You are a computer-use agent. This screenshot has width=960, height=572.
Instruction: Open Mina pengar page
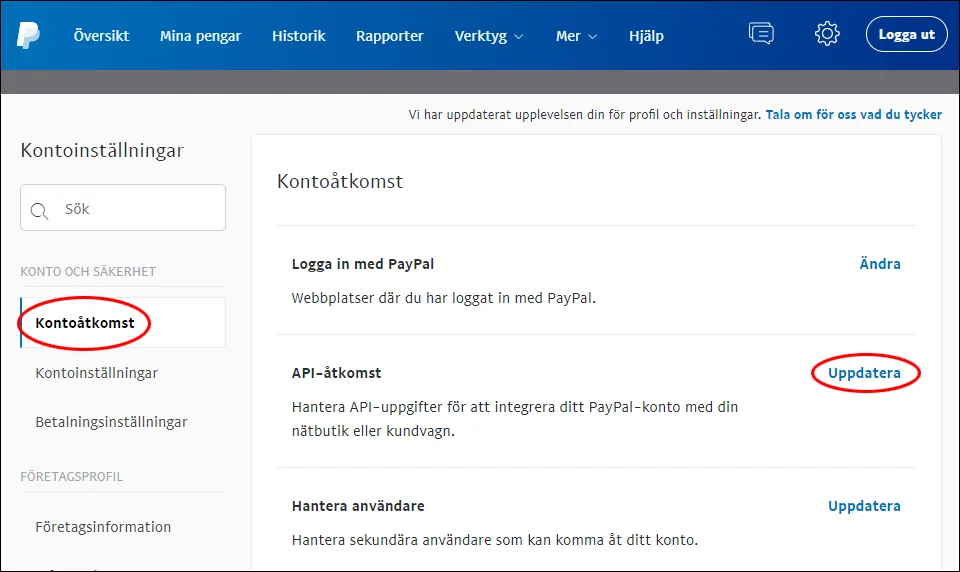click(x=200, y=36)
